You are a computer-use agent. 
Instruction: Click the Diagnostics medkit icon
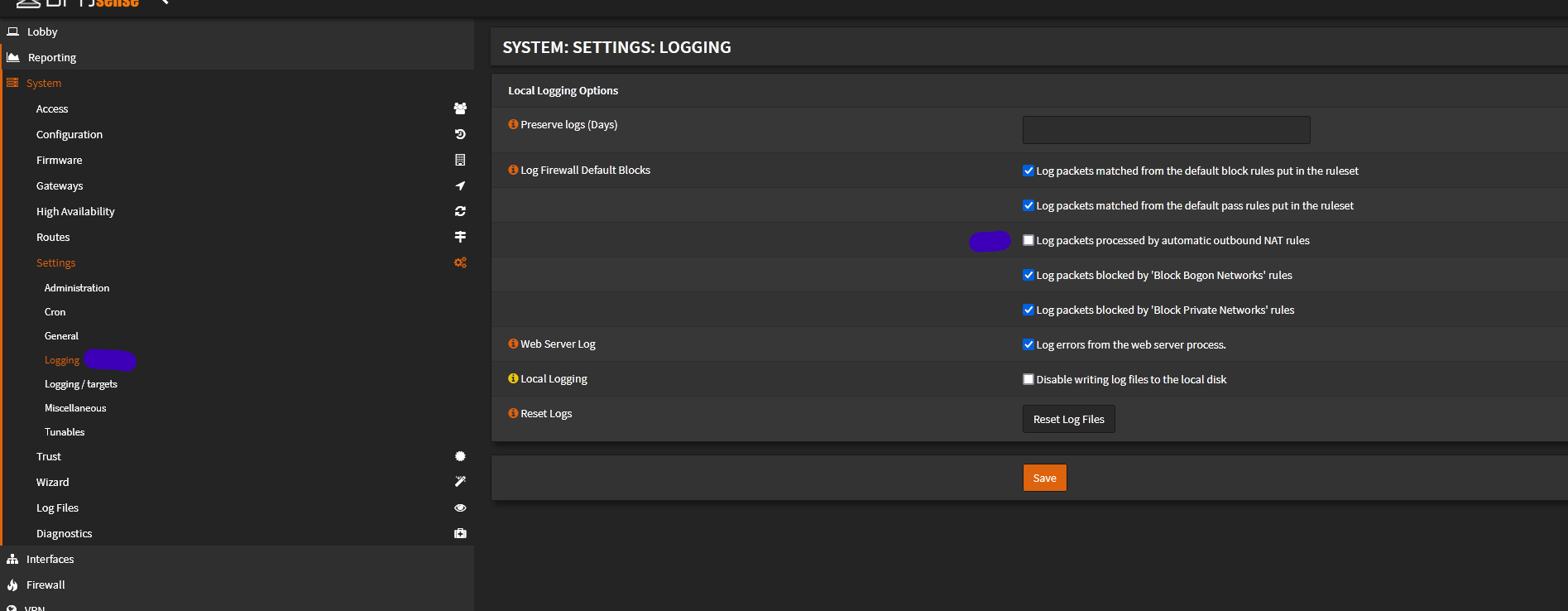(x=460, y=533)
